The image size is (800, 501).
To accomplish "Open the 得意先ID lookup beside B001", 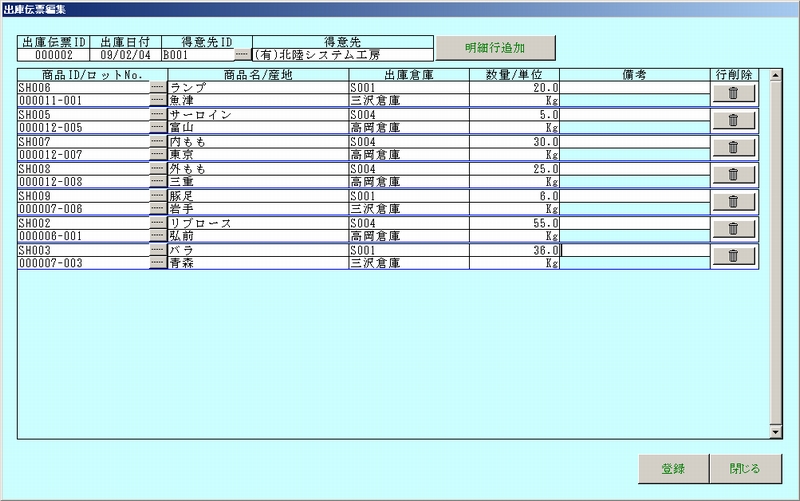I will [x=242, y=55].
